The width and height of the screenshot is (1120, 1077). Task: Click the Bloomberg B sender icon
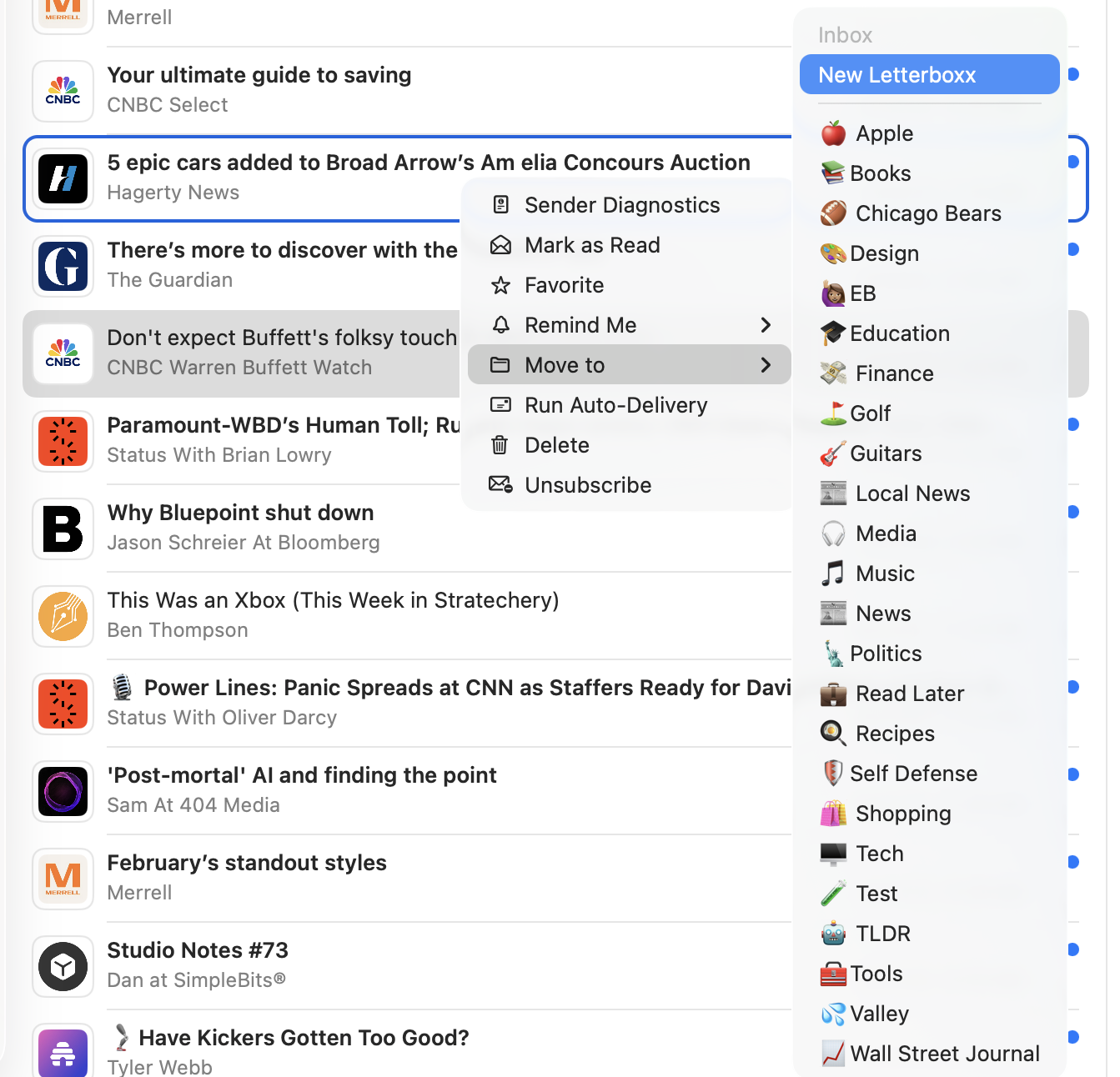[63, 529]
